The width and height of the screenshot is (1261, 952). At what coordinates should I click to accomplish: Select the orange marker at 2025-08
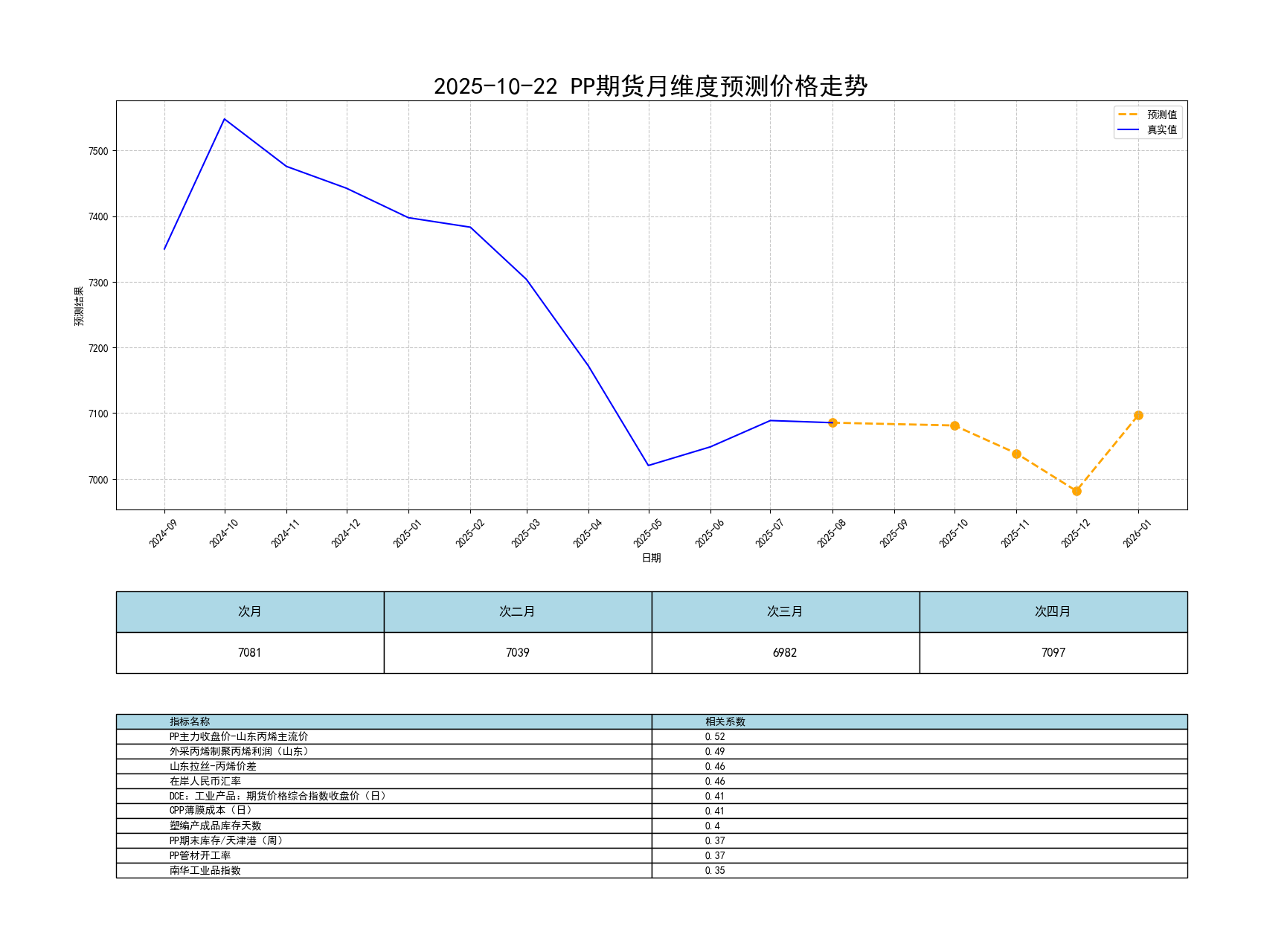(832, 422)
